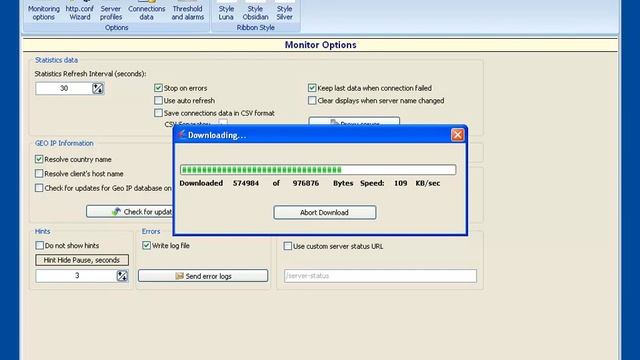This screenshot has width=640, height=360.
Task: Click Send error logs button
Action: click(203, 276)
